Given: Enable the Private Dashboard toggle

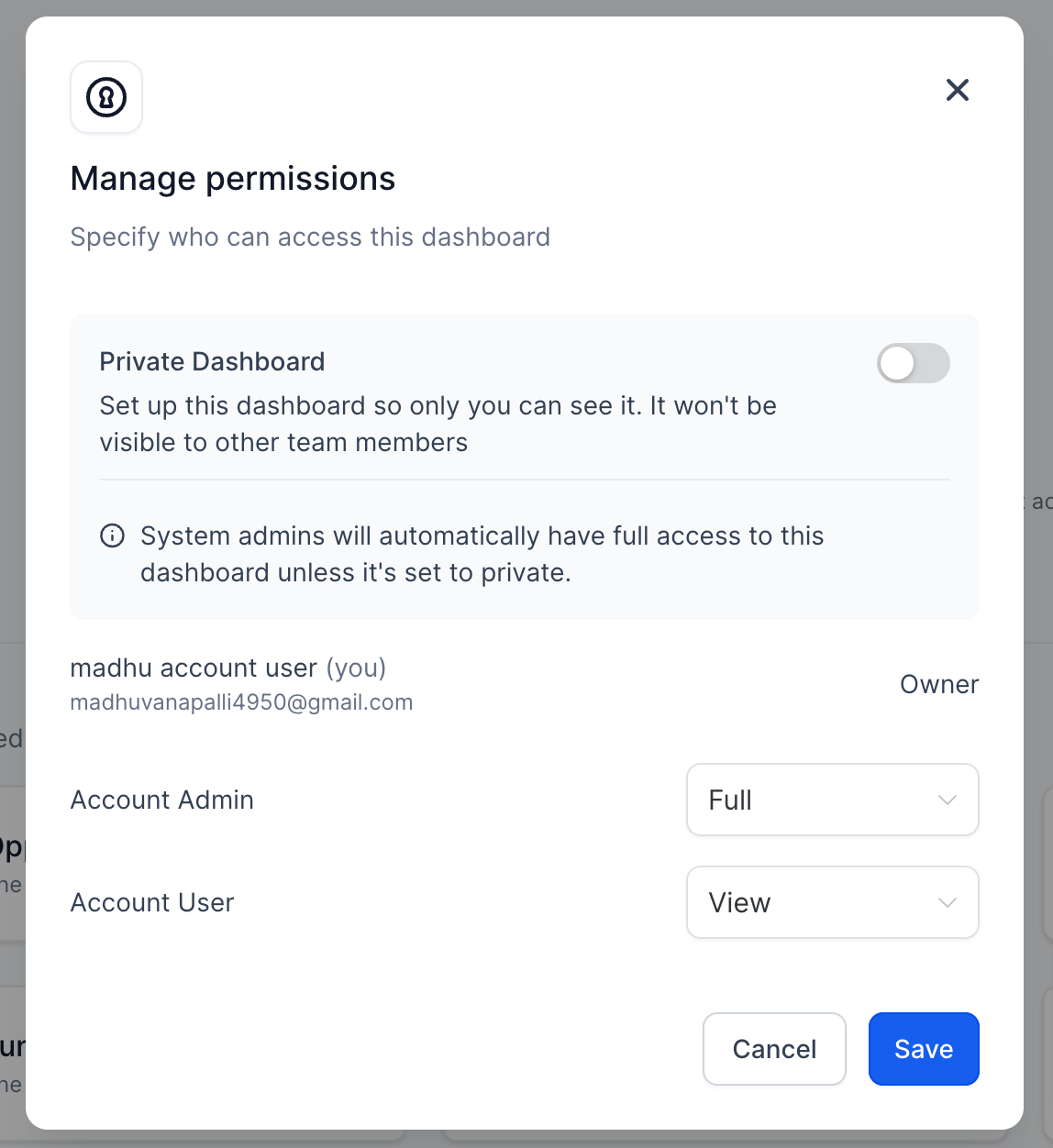Looking at the screenshot, I should tap(914, 363).
